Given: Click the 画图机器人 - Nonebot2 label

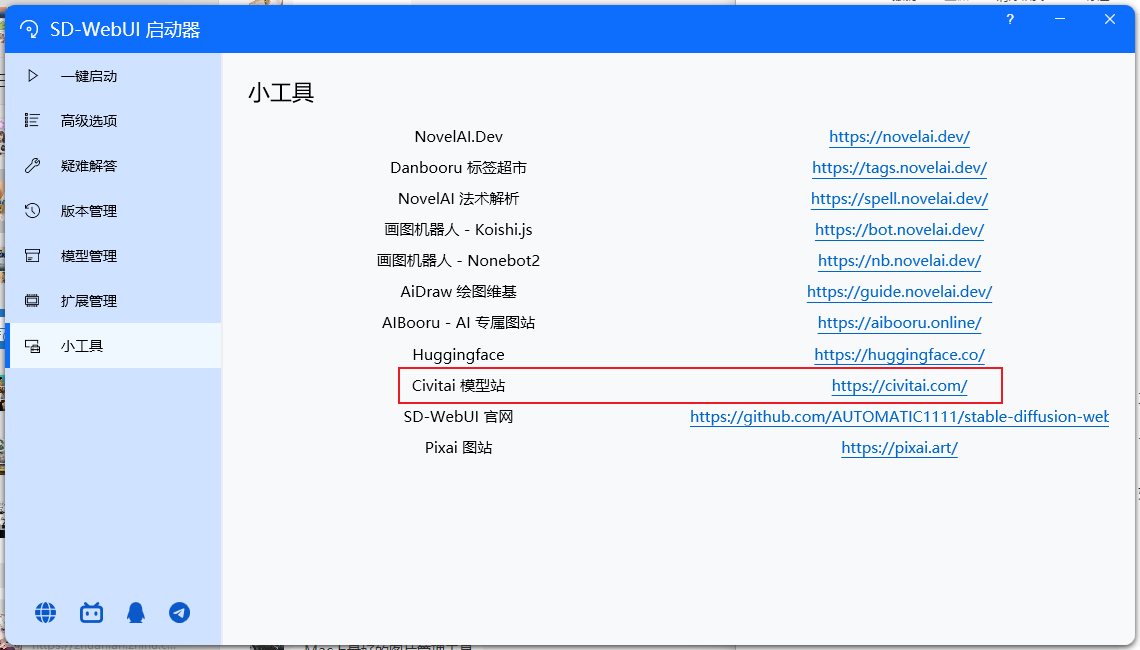Looking at the screenshot, I should pyautogui.click(x=459, y=261).
